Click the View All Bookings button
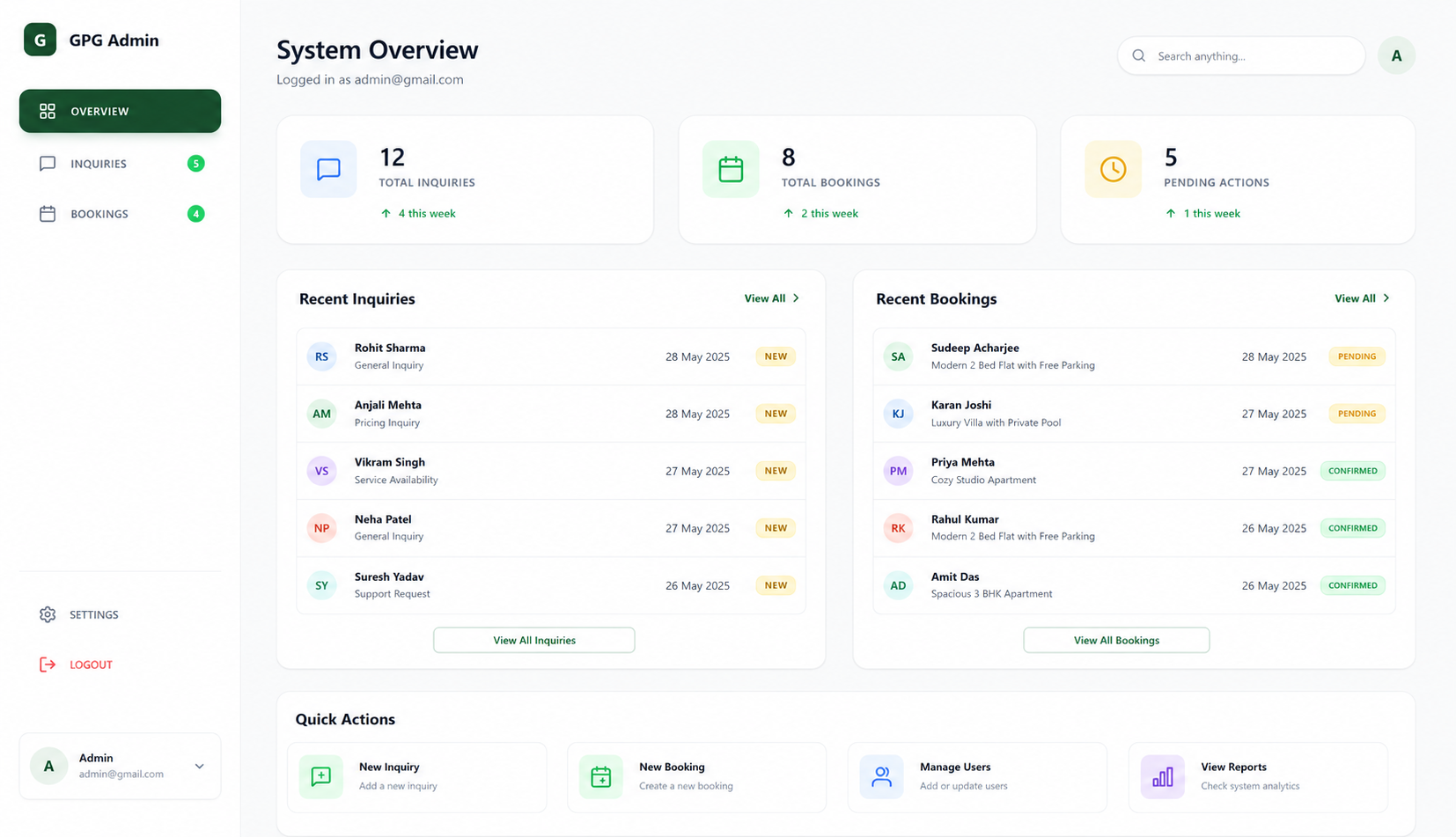Viewport: 1456px width, 837px height. pyautogui.click(x=1116, y=640)
